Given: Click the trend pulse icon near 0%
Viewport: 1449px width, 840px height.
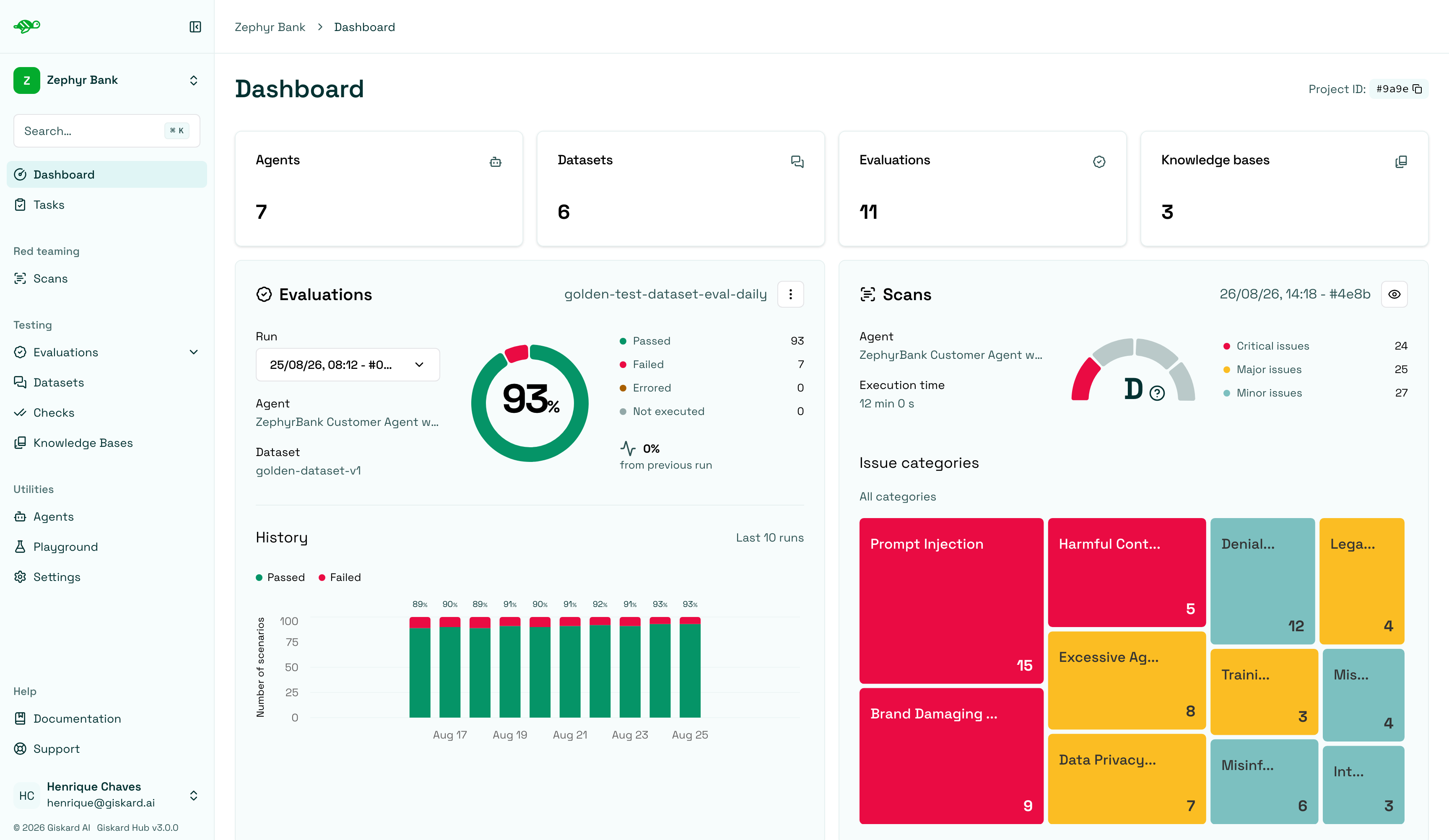Looking at the screenshot, I should (628, 449).
